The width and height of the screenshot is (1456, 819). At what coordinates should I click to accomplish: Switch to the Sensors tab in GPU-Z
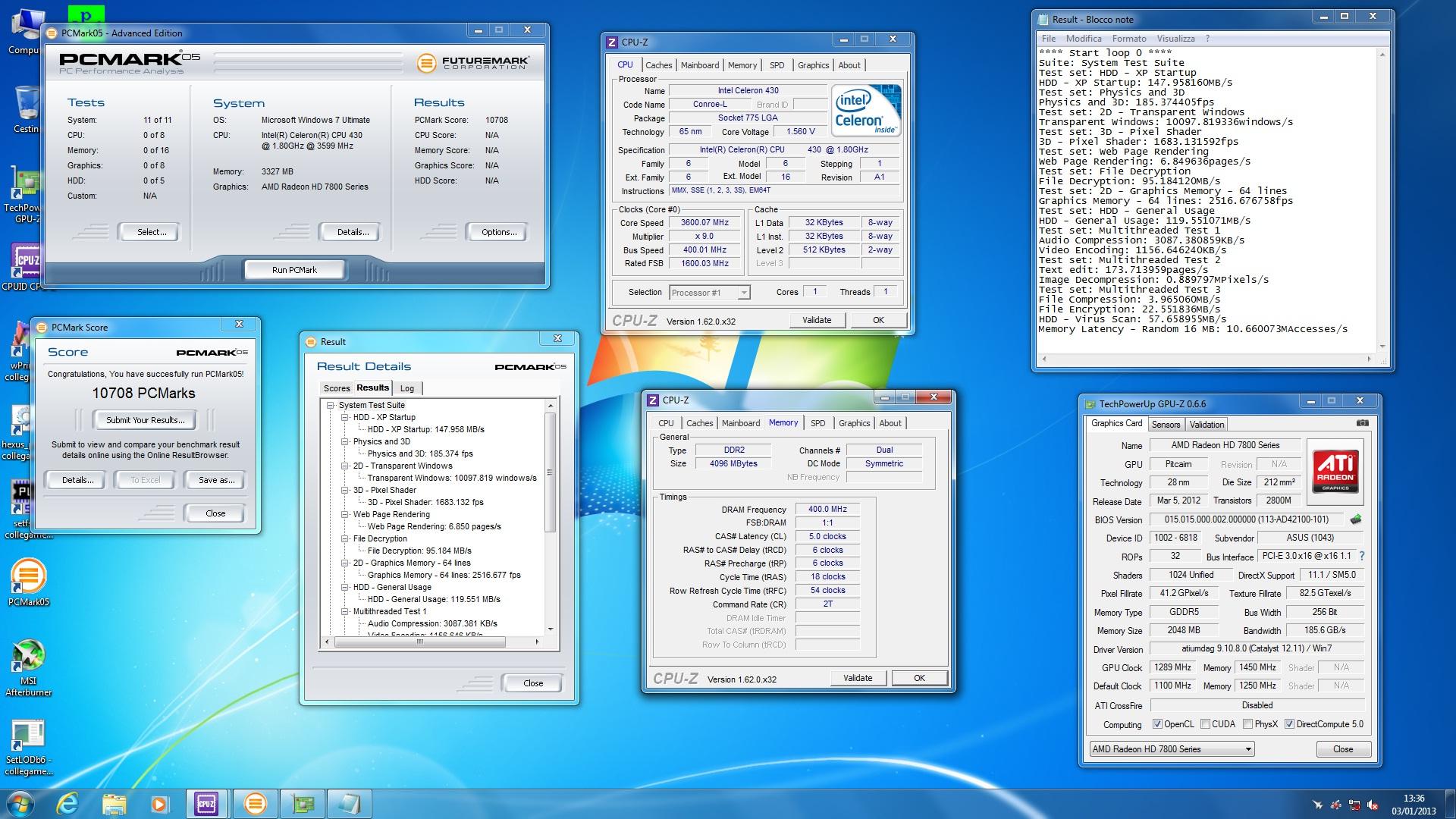point(1166,425)
